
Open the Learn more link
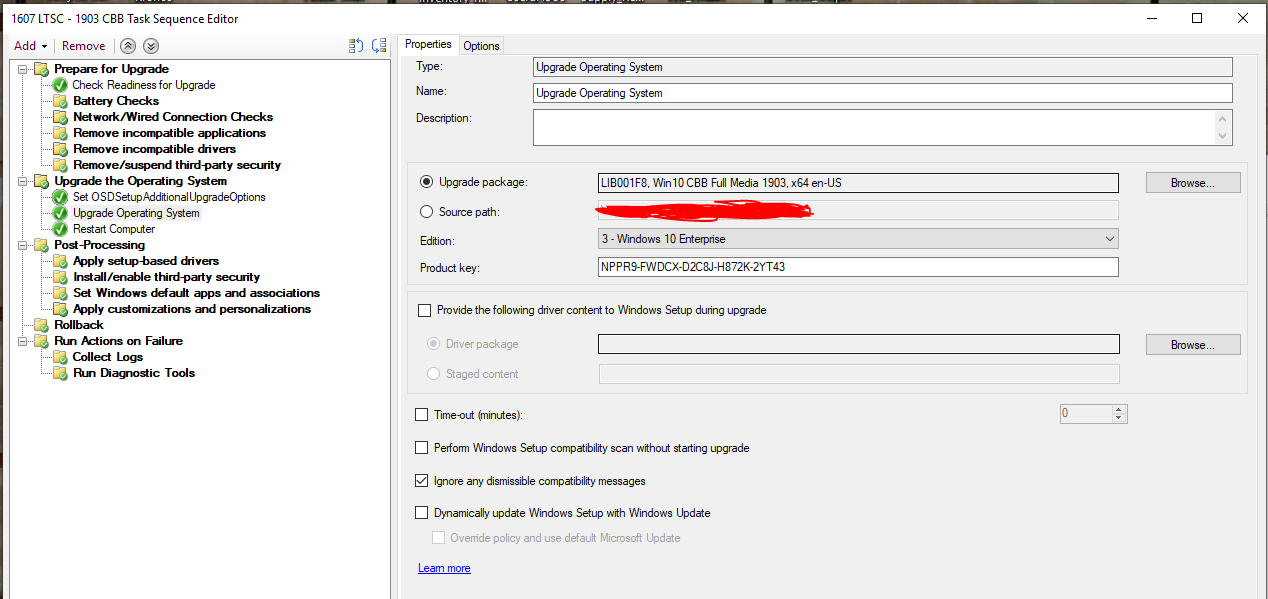444,568
